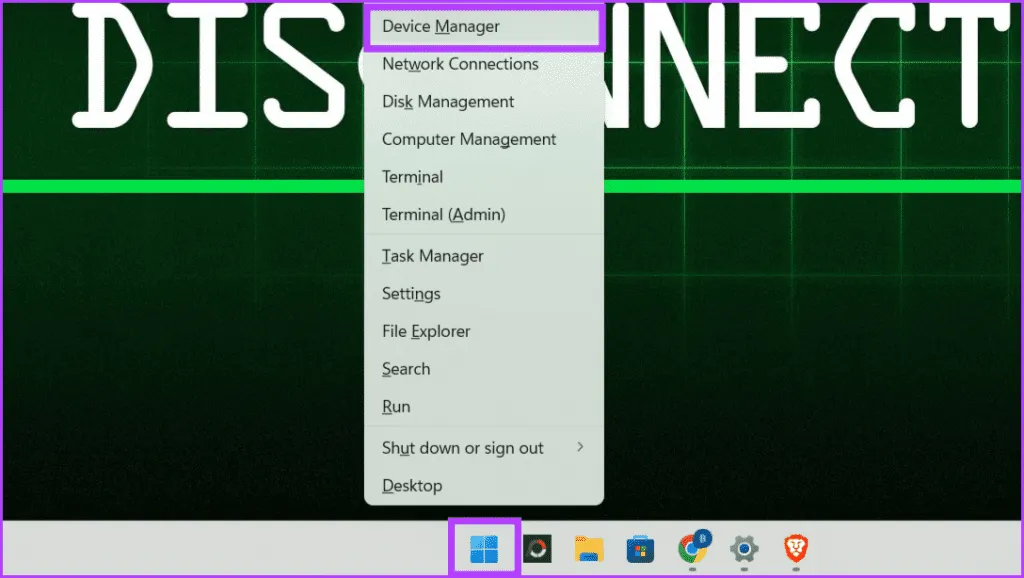Choose Disk Management in the menu
The width and height of the screenshot is (1024, 578).
448,102
